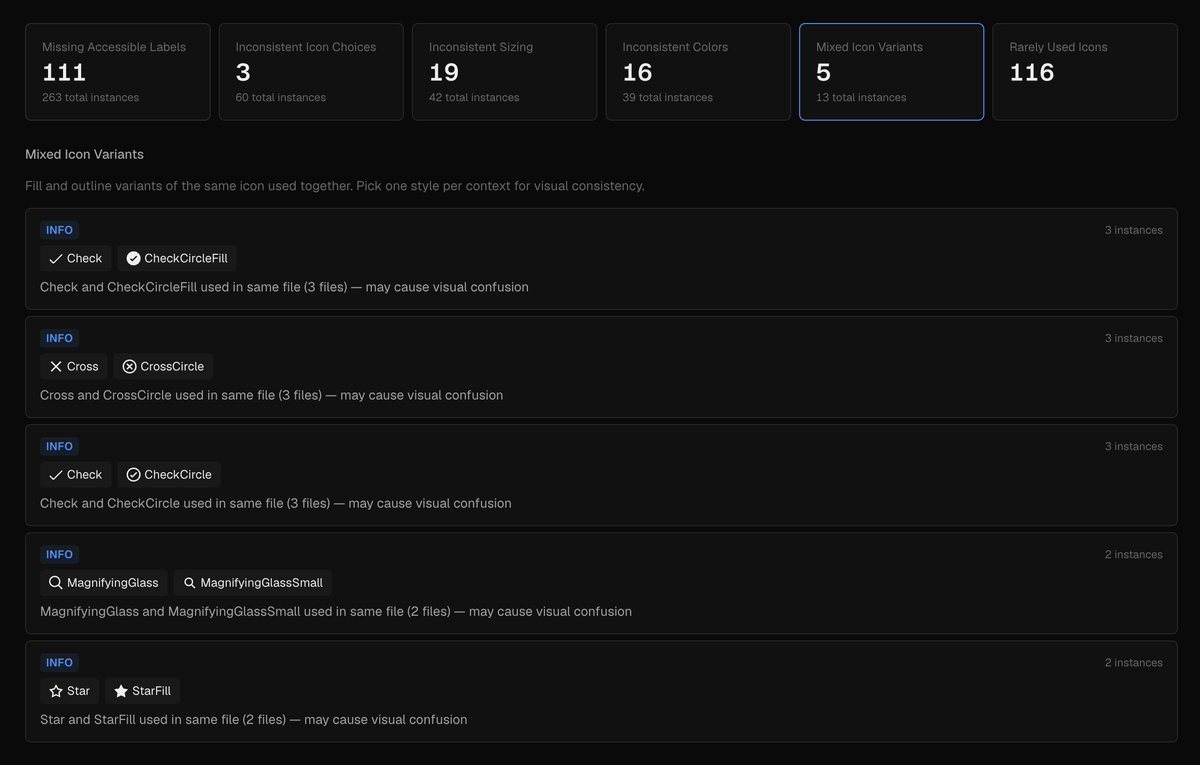
Task: Click the crossed circle icon in CrossCircle chip
Action: click(129, 366)
